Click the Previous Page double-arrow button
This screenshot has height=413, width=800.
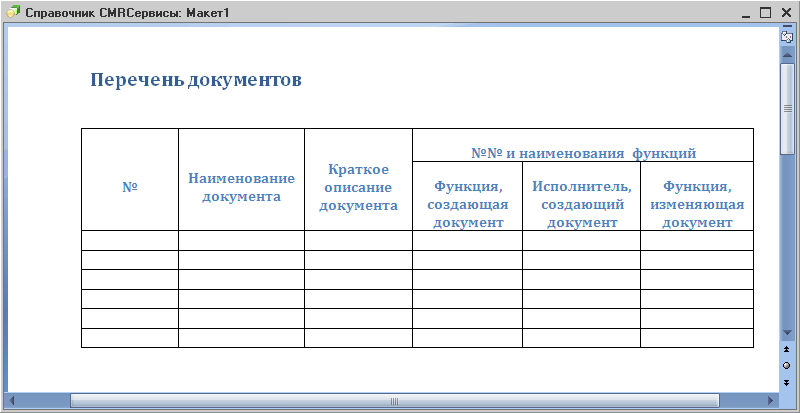point(786,350)
